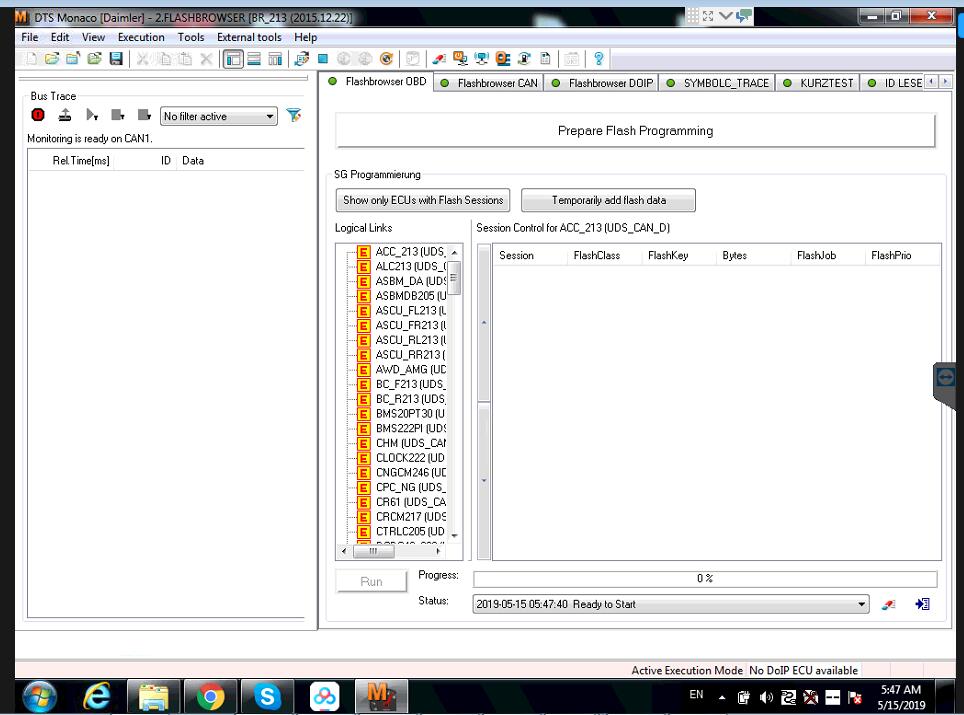Screen dimensions: 964x715
Task: Switch to the Flashbrowser OBD tab
Action: point(377,81)
